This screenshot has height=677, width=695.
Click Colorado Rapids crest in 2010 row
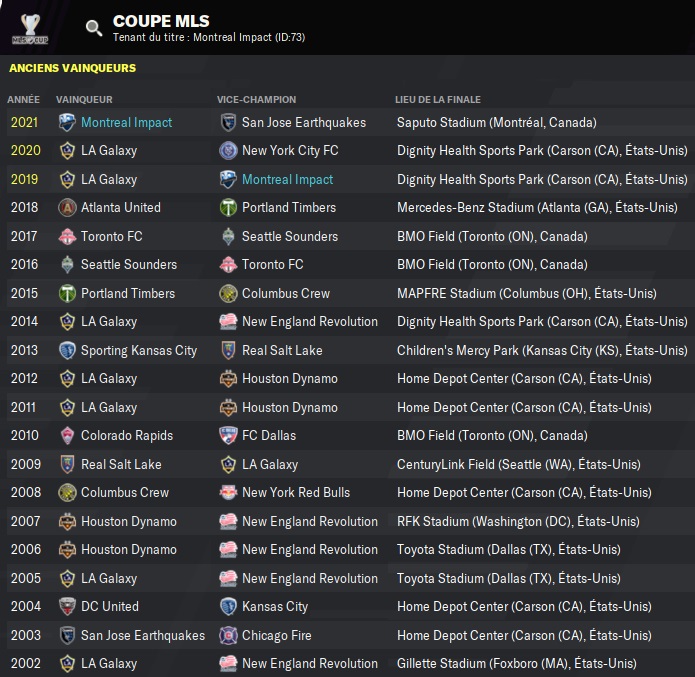[67, 435]
